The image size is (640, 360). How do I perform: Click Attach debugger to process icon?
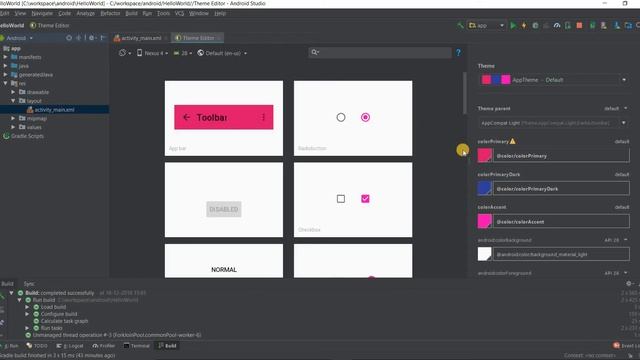[x=568, y=25]
